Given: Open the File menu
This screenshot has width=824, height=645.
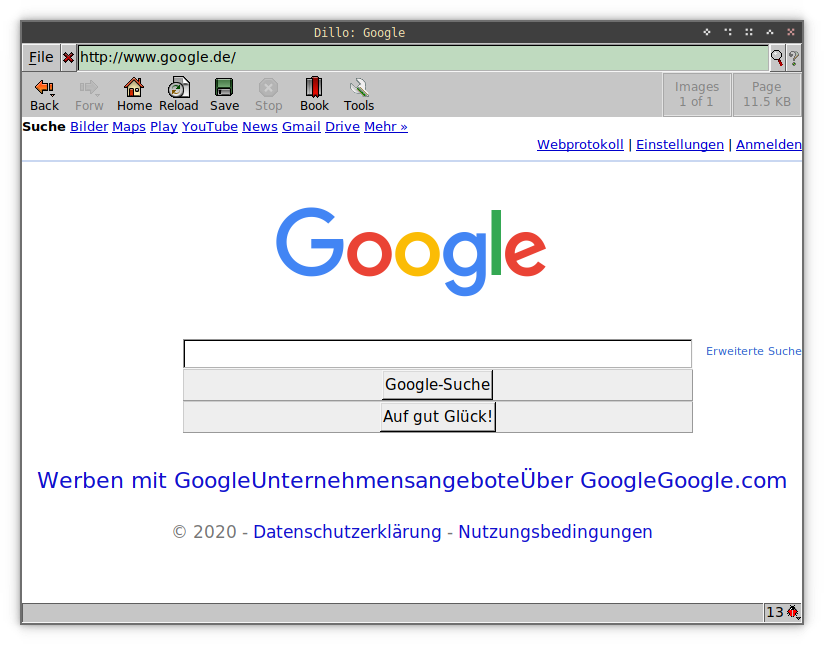Looking at the screenshot, I should (41, 57).
